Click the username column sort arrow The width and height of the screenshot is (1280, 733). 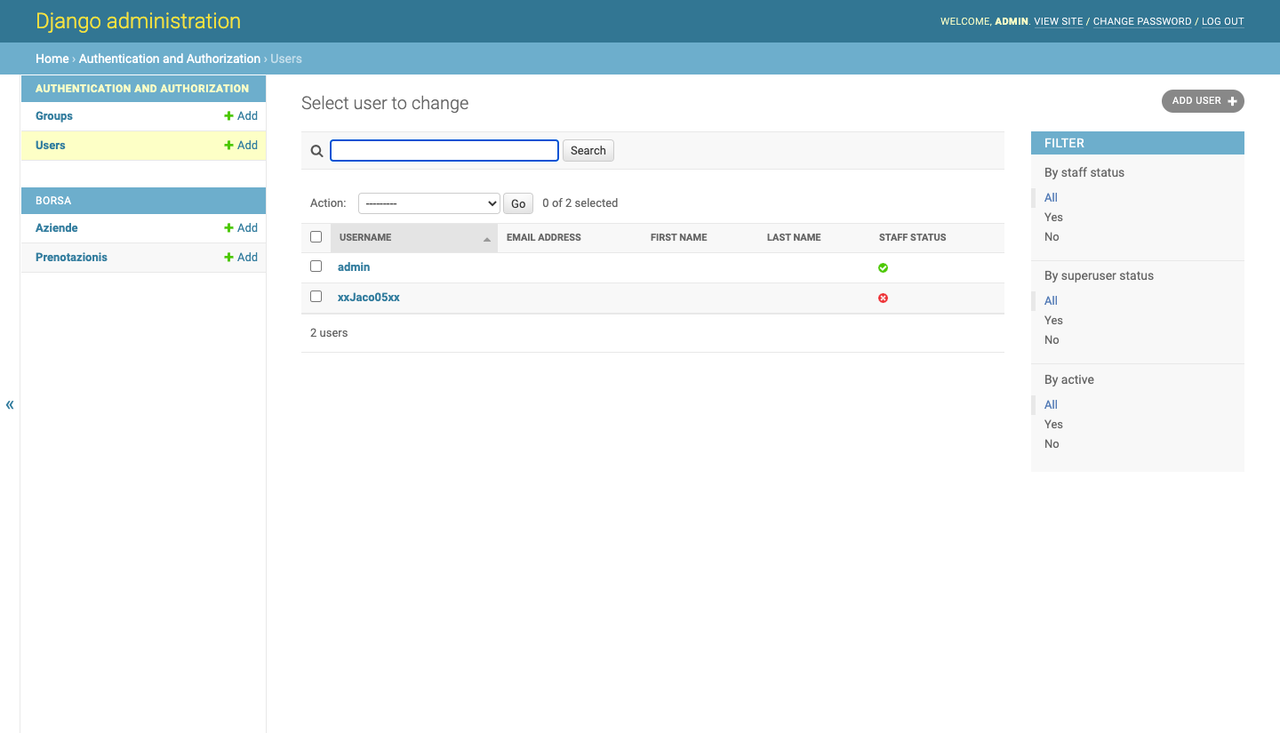click(x=487, y=239)
